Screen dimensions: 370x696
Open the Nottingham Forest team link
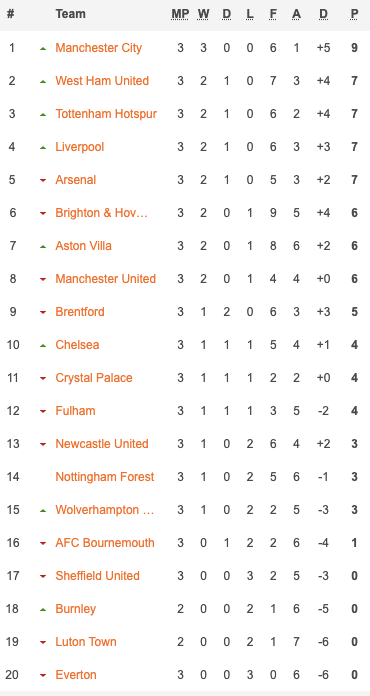pos(105,477)
